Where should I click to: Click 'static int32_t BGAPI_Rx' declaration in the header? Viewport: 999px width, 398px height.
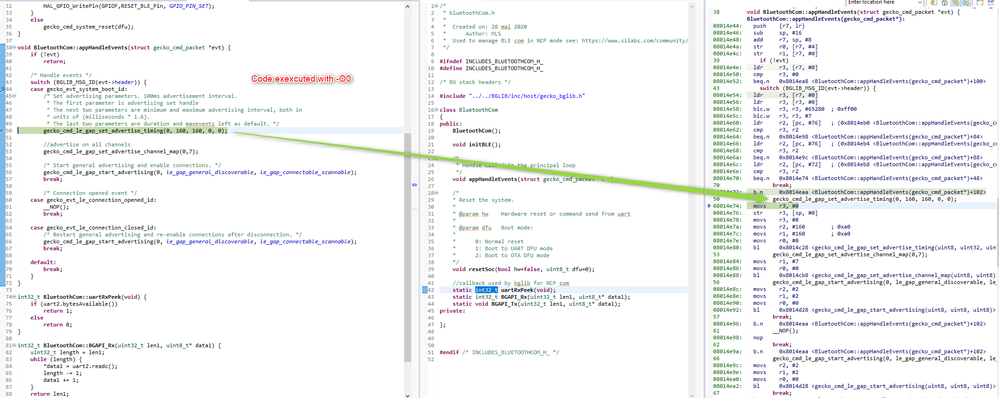click(541, 297)
